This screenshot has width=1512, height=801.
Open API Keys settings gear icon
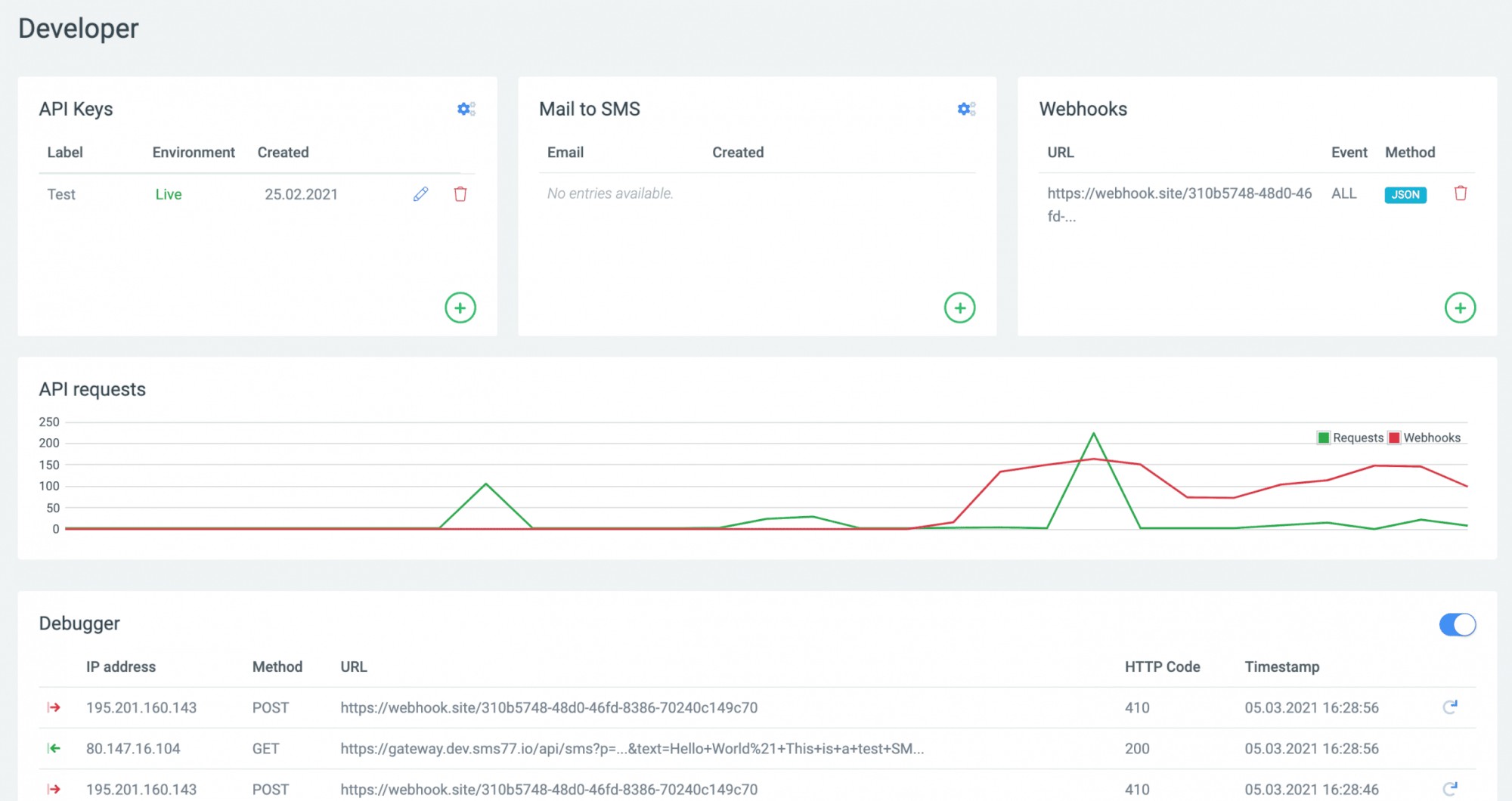[x=466, y=109]
